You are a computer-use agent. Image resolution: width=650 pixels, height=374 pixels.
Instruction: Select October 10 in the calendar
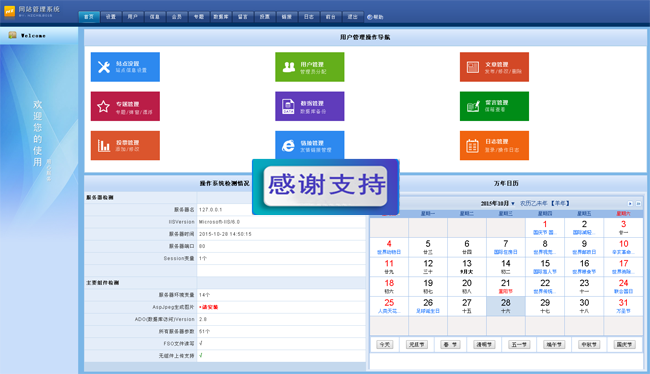pos(623,247)
